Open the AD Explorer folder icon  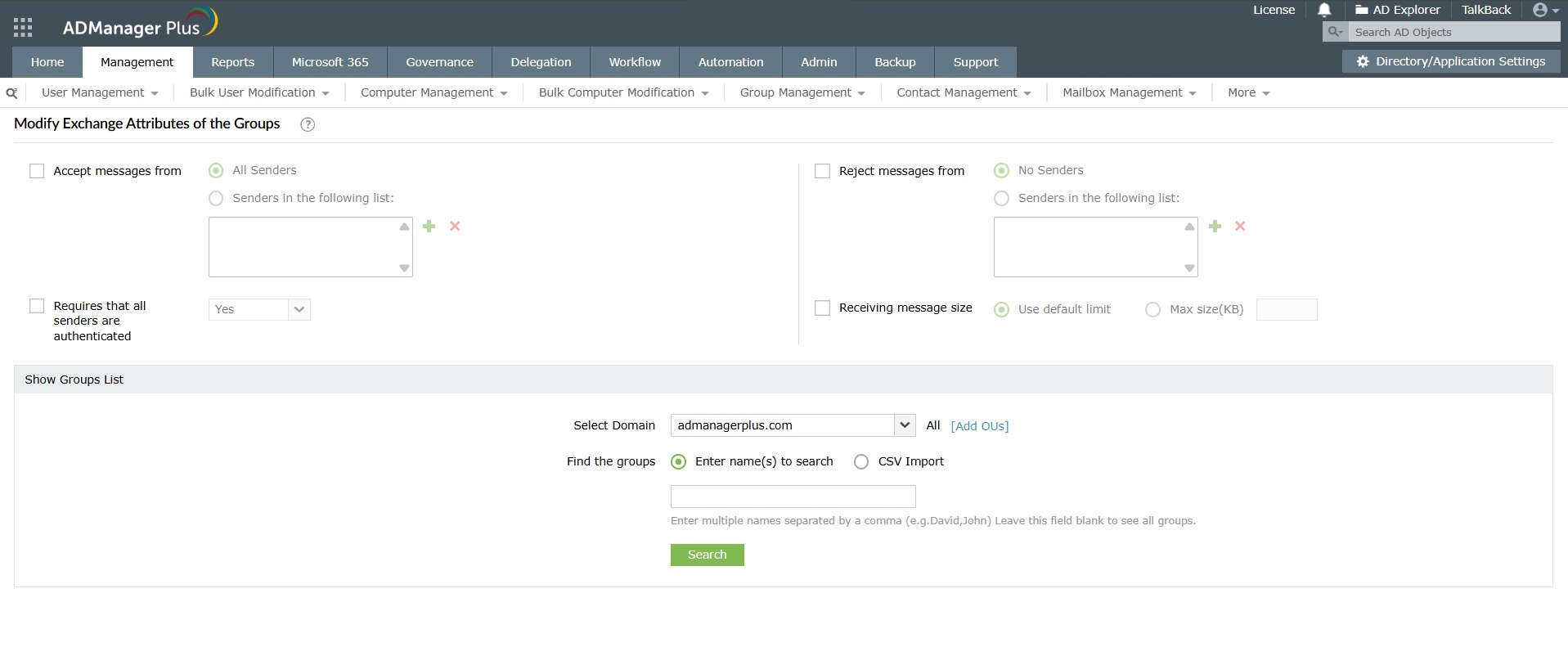click(1362, 10)
